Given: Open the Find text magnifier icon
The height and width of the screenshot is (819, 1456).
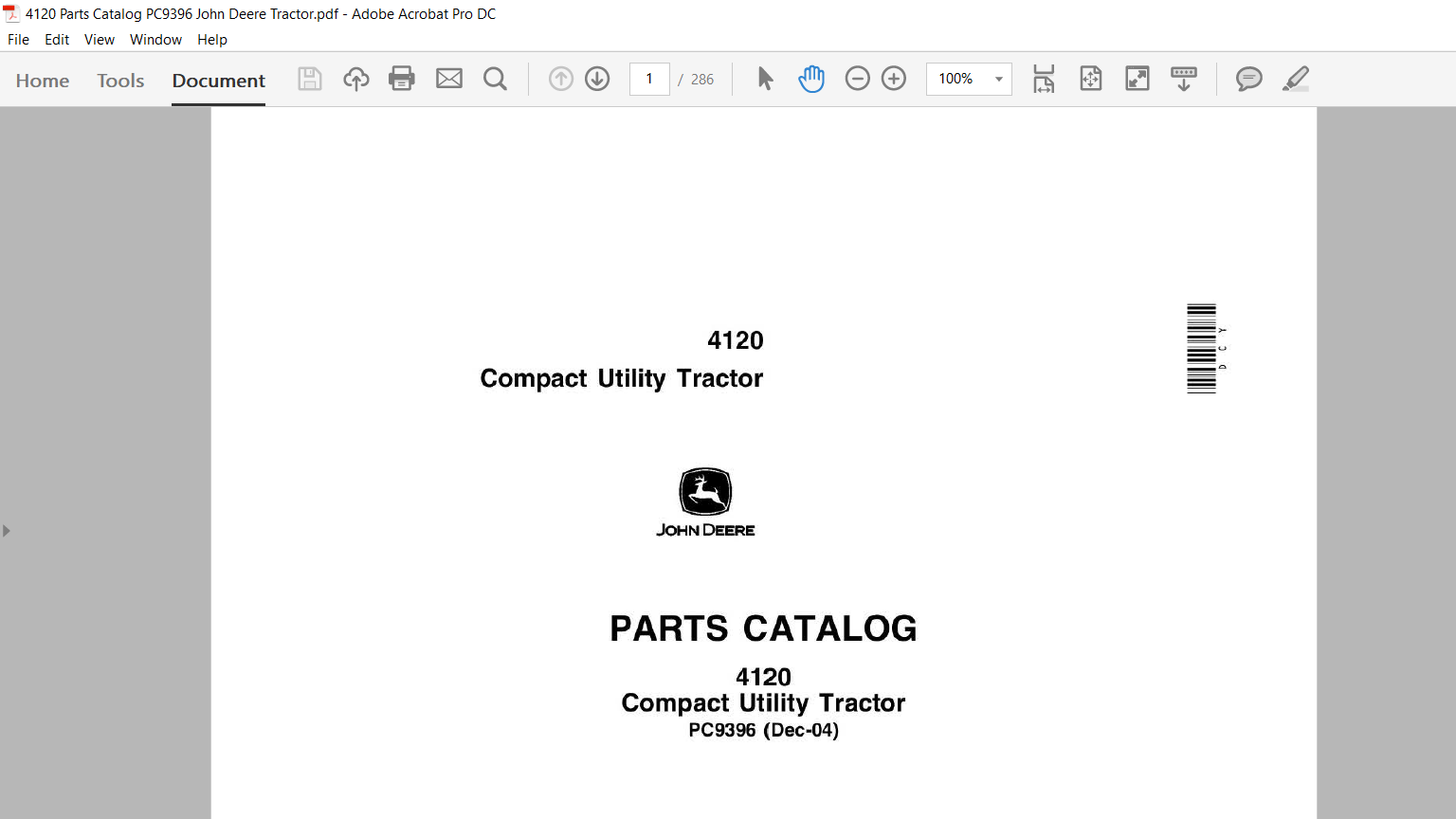Looking at the screenshot, I should pos(495,79).
